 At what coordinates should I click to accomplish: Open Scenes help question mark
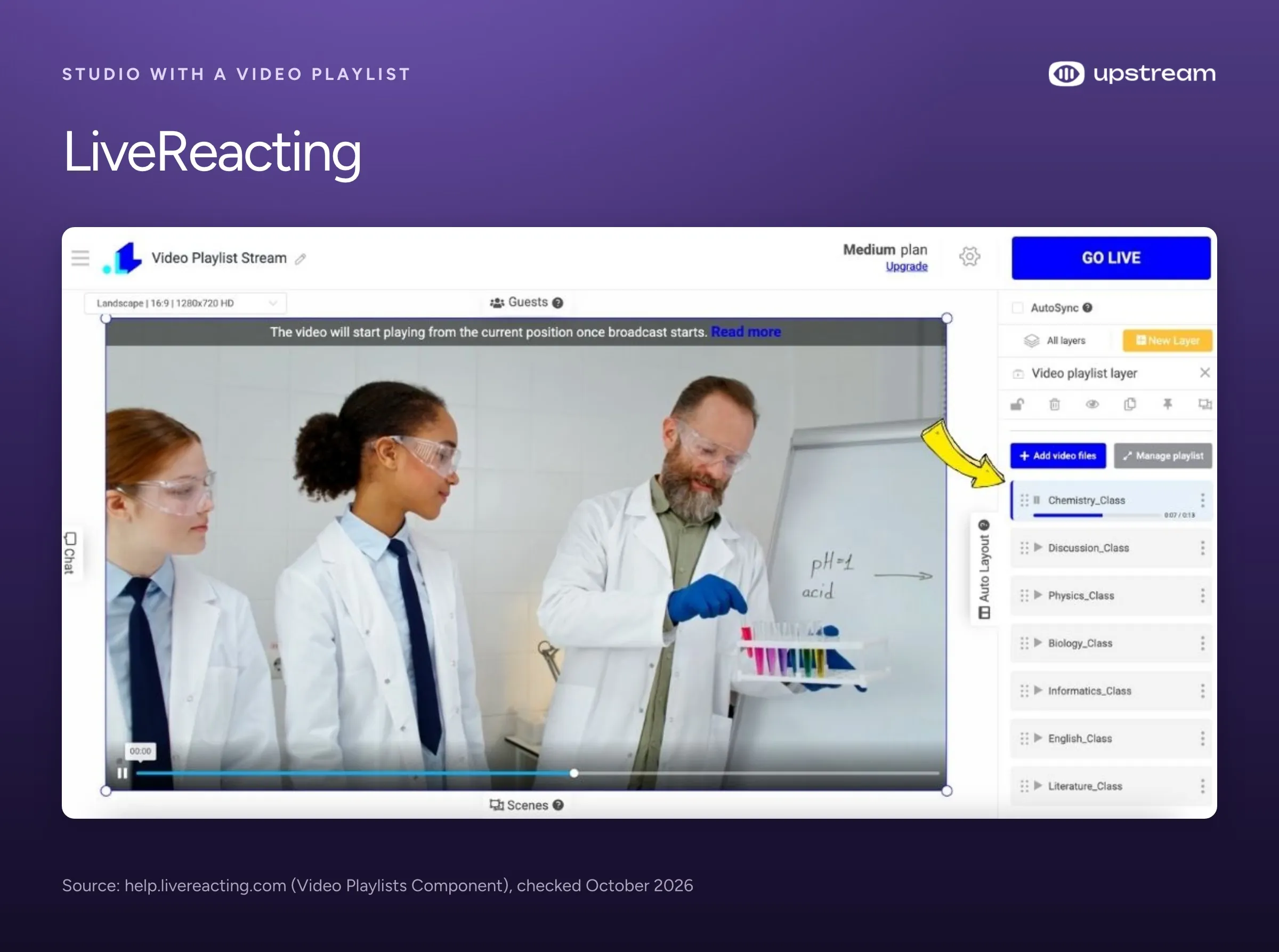557,805
